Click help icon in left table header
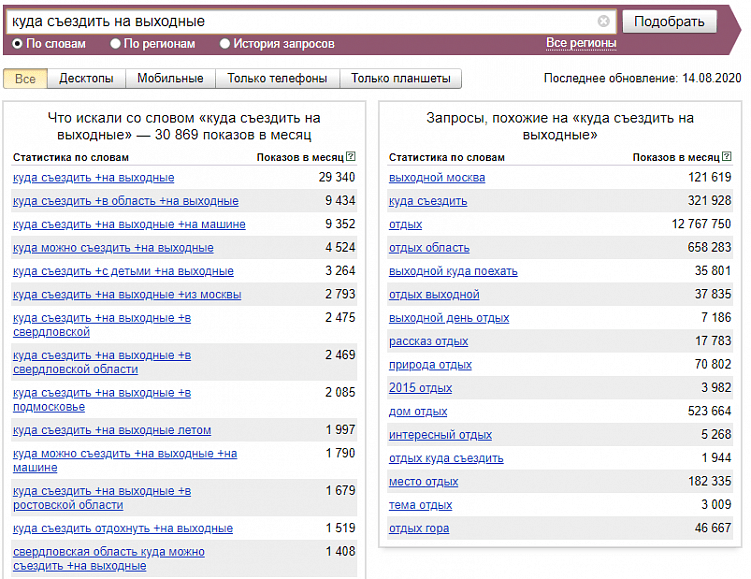This screenshot has height=579, width=751. click(351, 157)
